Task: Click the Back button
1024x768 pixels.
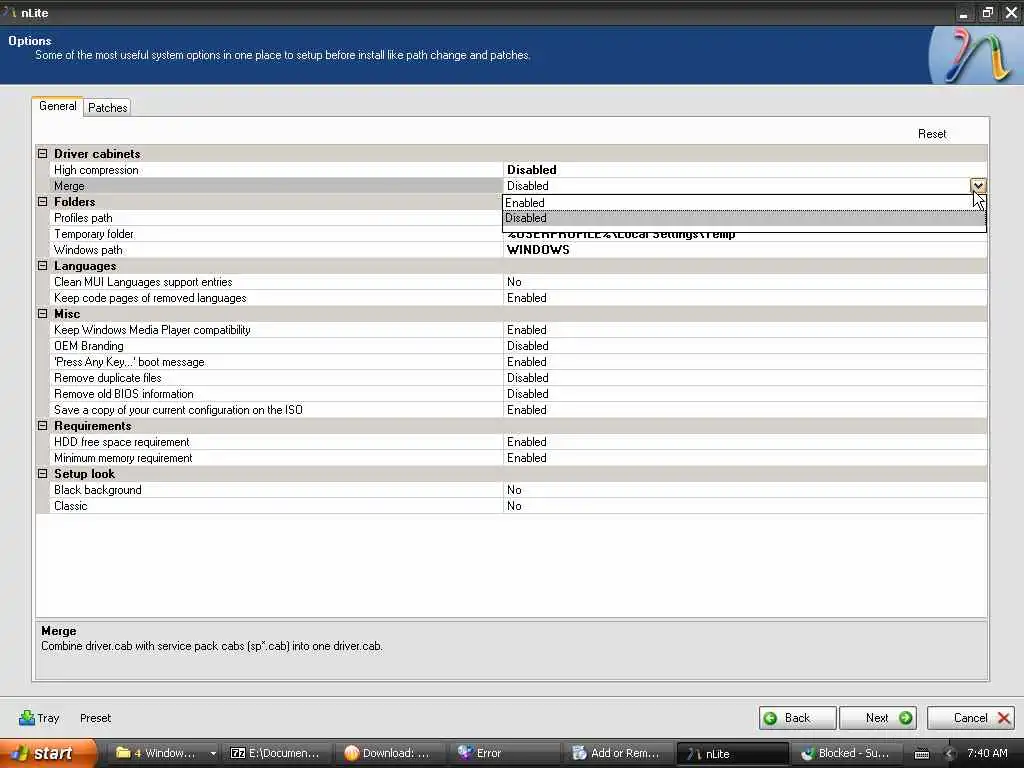Action: (x=797, y=718)
